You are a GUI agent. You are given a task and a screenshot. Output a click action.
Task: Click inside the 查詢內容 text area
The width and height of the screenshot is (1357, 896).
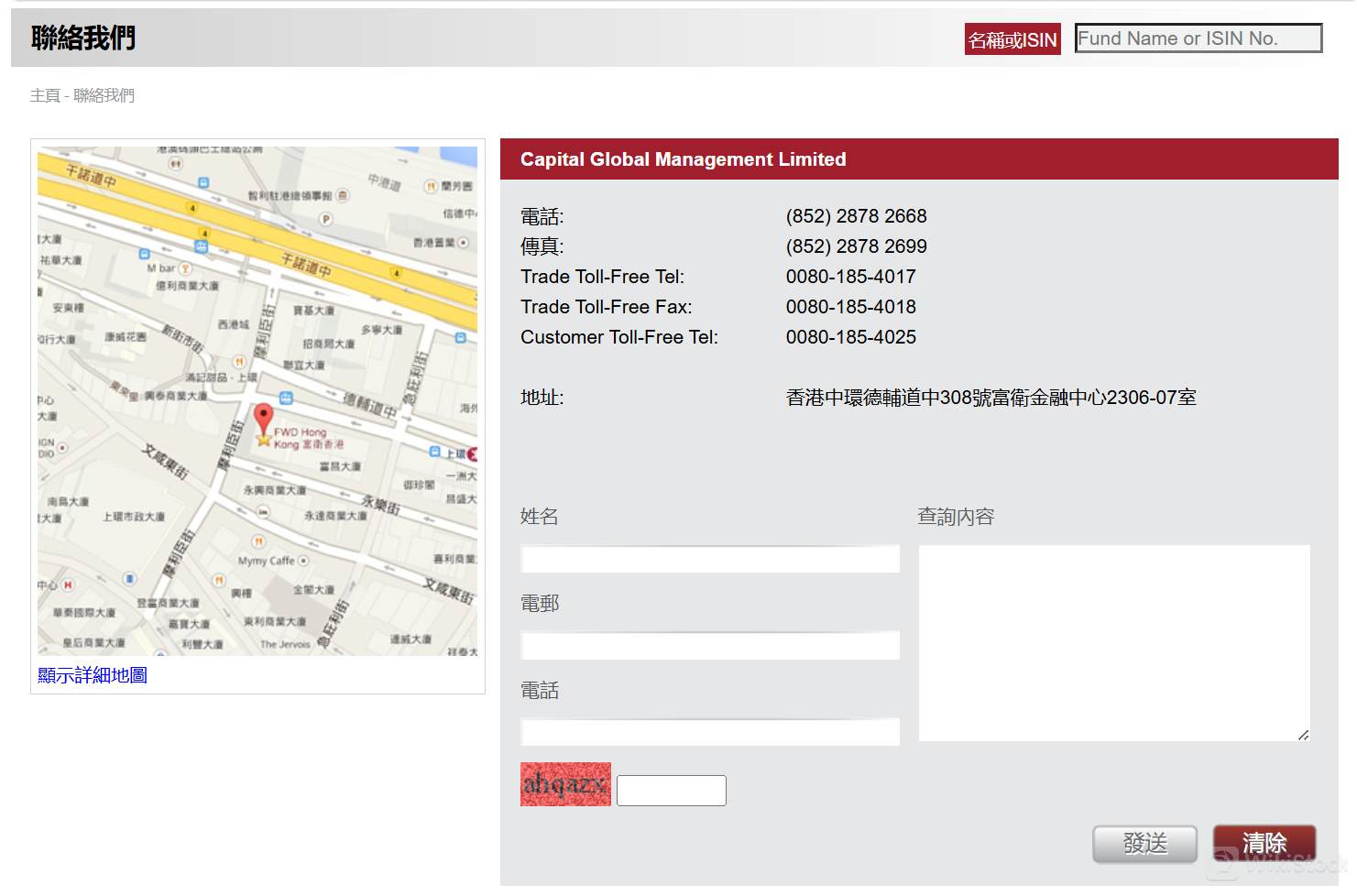[1113, 642]
